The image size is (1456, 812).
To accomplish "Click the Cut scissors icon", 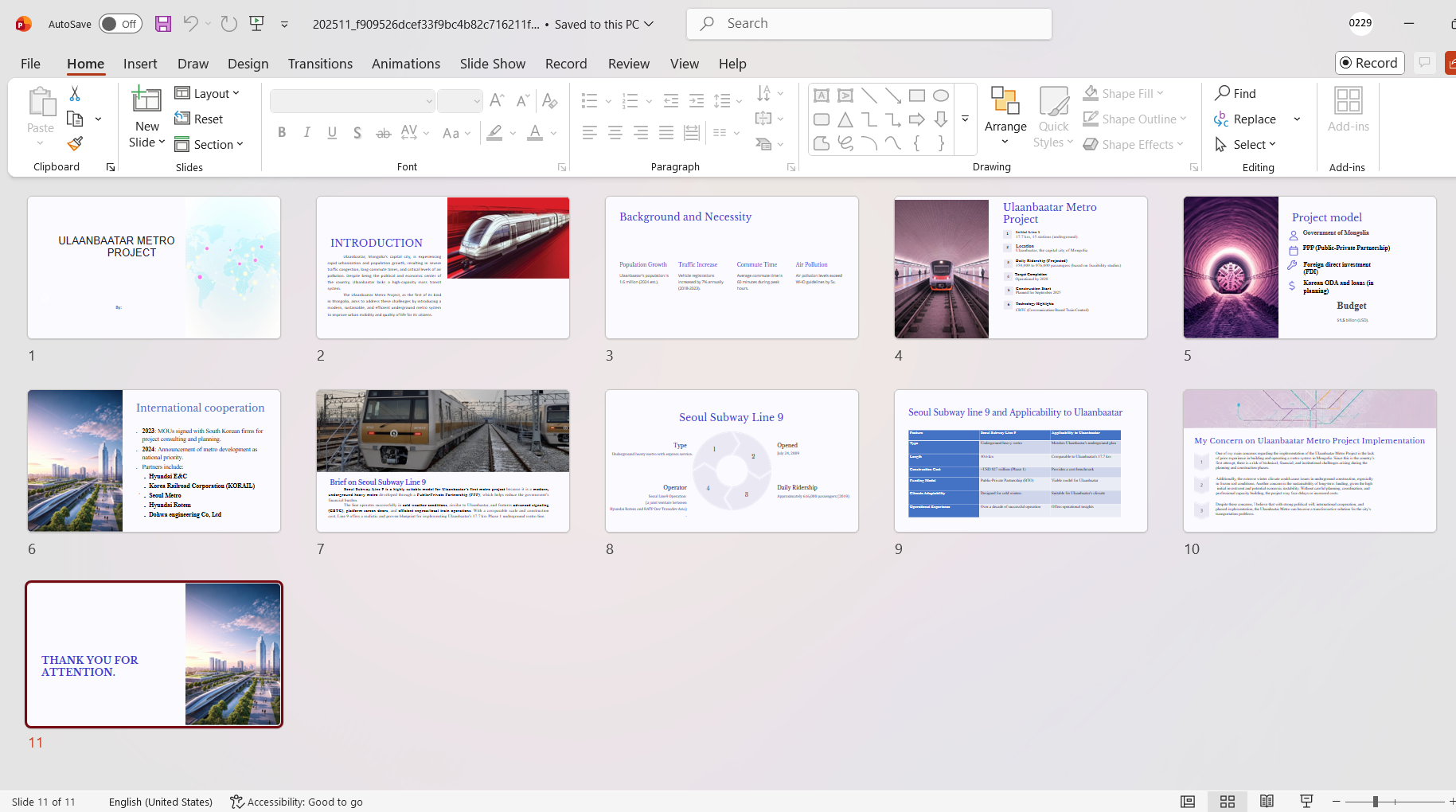I will (x=75, y=94).
